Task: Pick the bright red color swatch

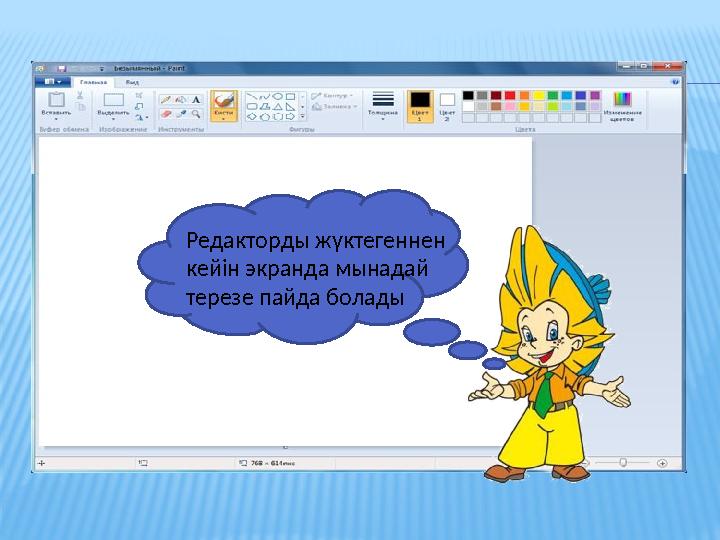Action: coord(510,96)
